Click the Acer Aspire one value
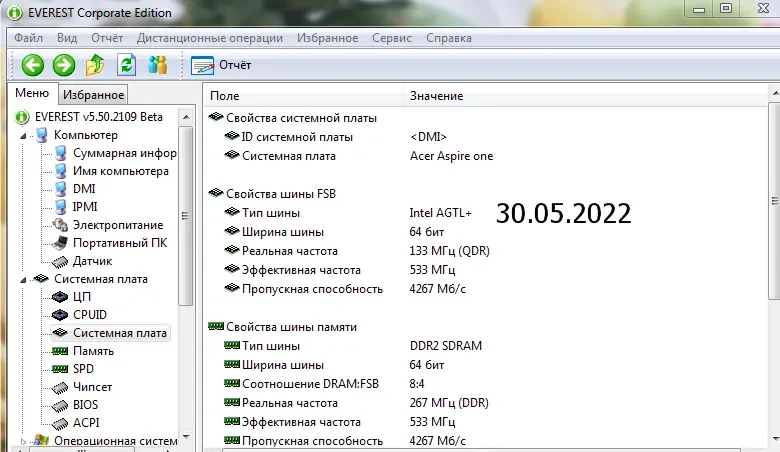Image resolution: width=780 pixels, height=452 pixels. coord(452,156)
